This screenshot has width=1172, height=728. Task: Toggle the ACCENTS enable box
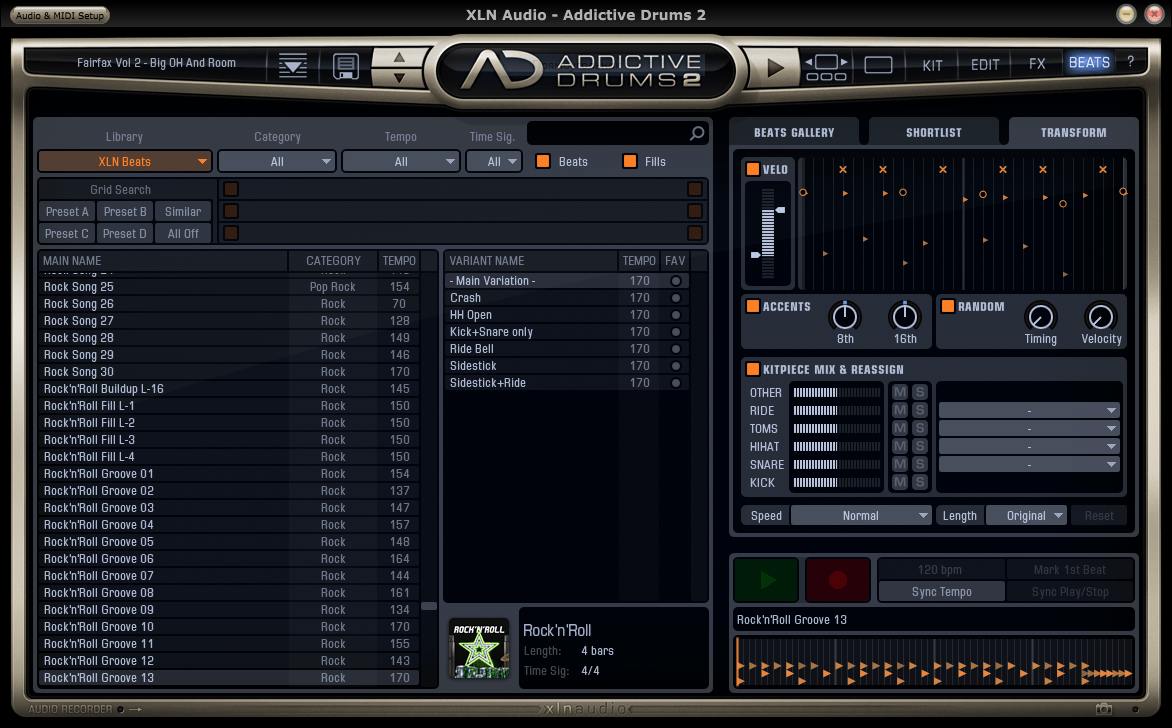coord(753,306)
